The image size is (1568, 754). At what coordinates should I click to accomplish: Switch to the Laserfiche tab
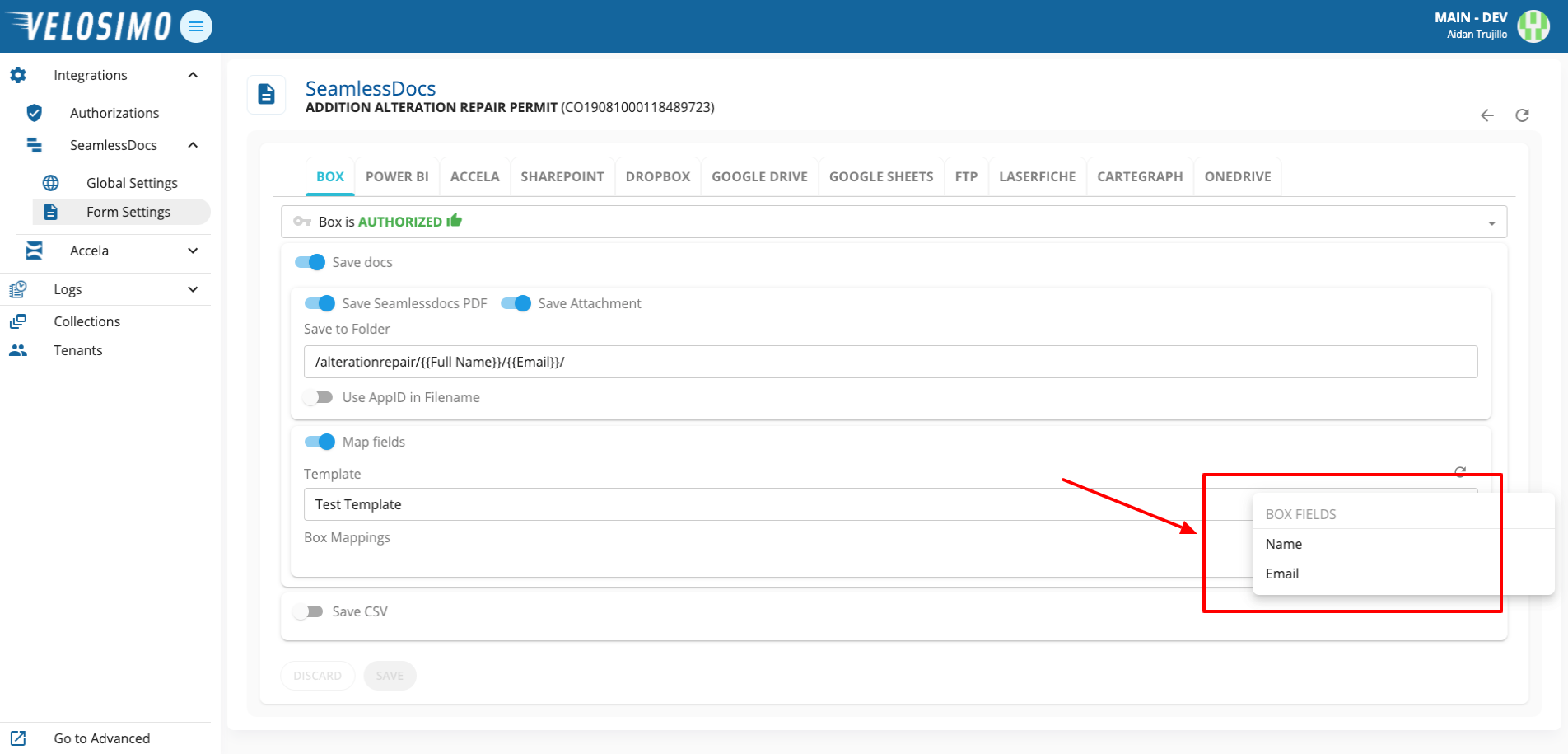point(1038,176)
